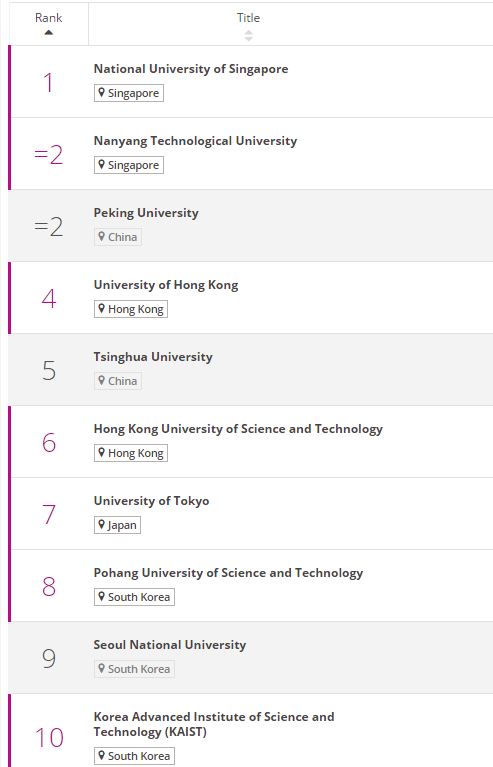This screenshot has width=493, height=767.
Task: Open University of Hong Kong page
Action: tap(166, 285)
